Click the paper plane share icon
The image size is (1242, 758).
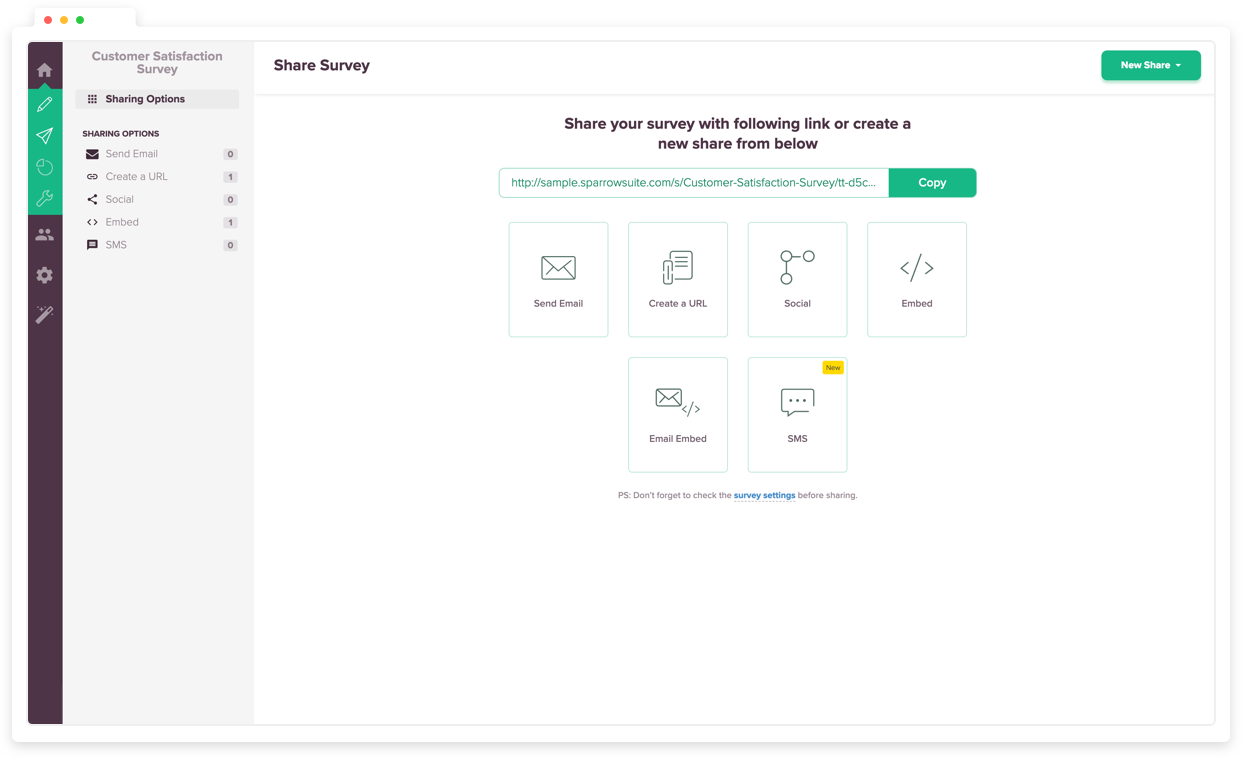tap(44, 135)
